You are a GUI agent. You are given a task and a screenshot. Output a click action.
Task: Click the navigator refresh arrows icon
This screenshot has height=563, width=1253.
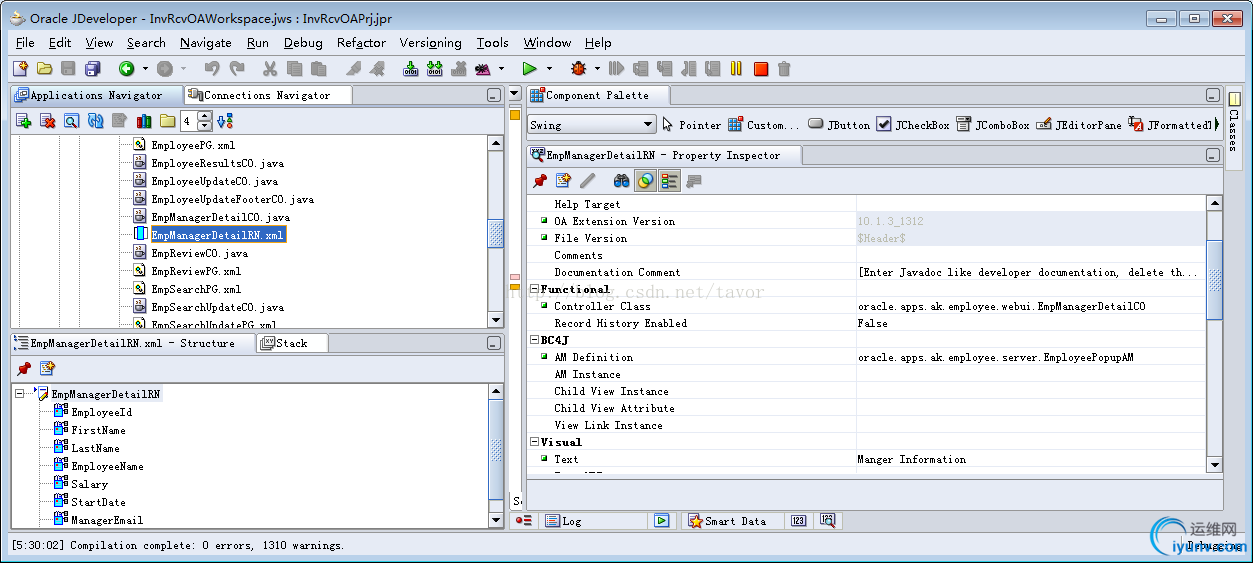[x=96, y=121]
